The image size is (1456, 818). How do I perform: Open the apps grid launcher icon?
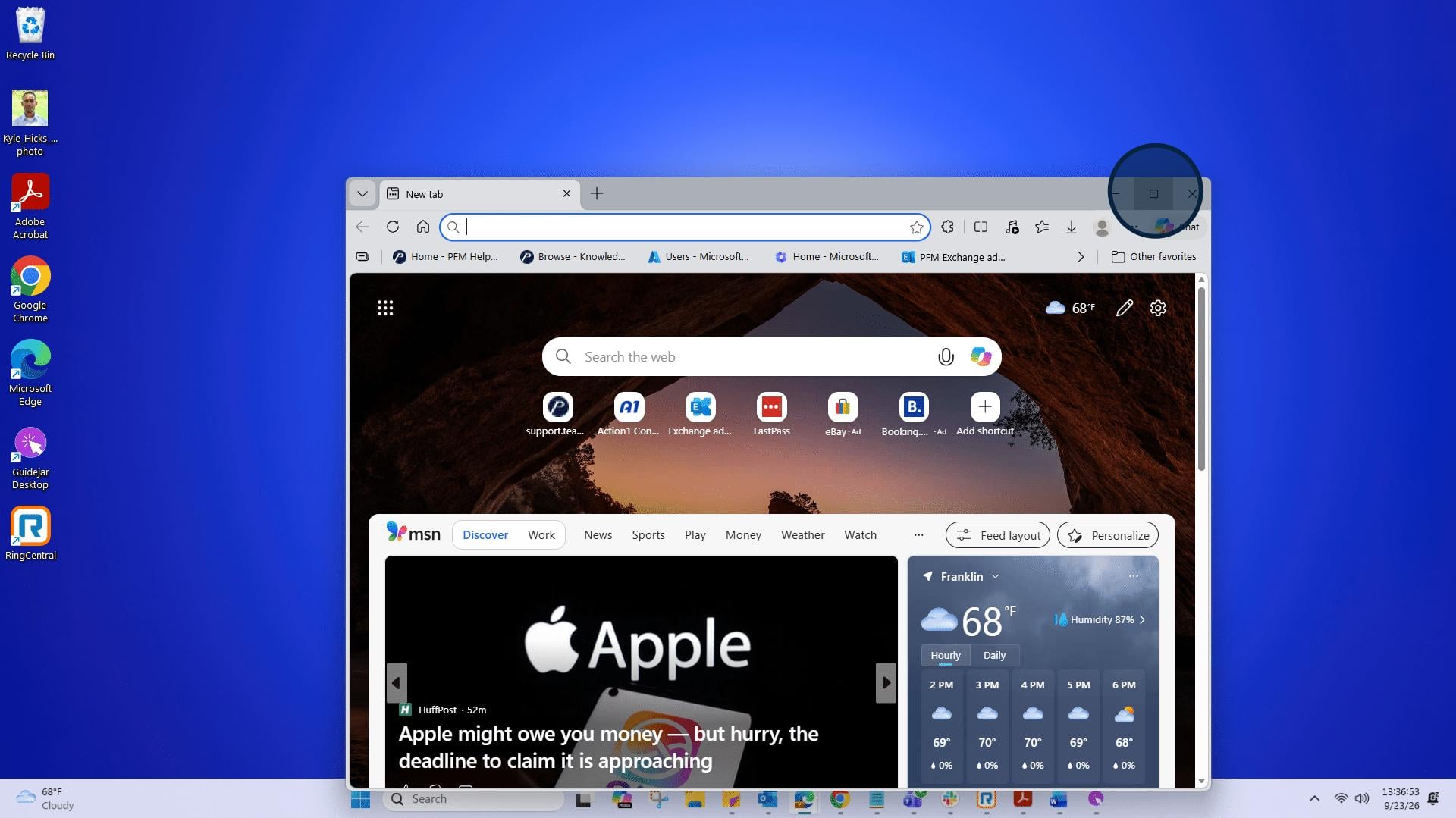coord(385,308)
